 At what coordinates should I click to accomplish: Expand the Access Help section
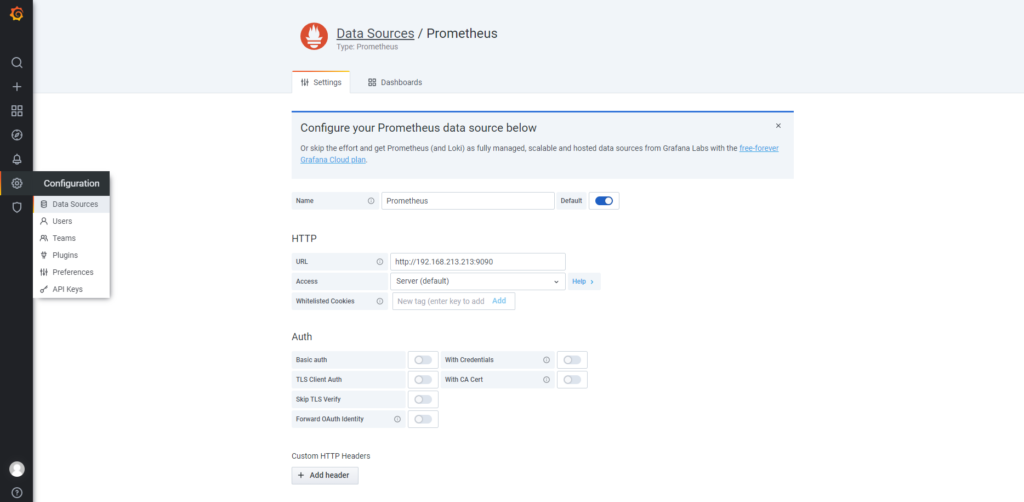pos(584,282)
